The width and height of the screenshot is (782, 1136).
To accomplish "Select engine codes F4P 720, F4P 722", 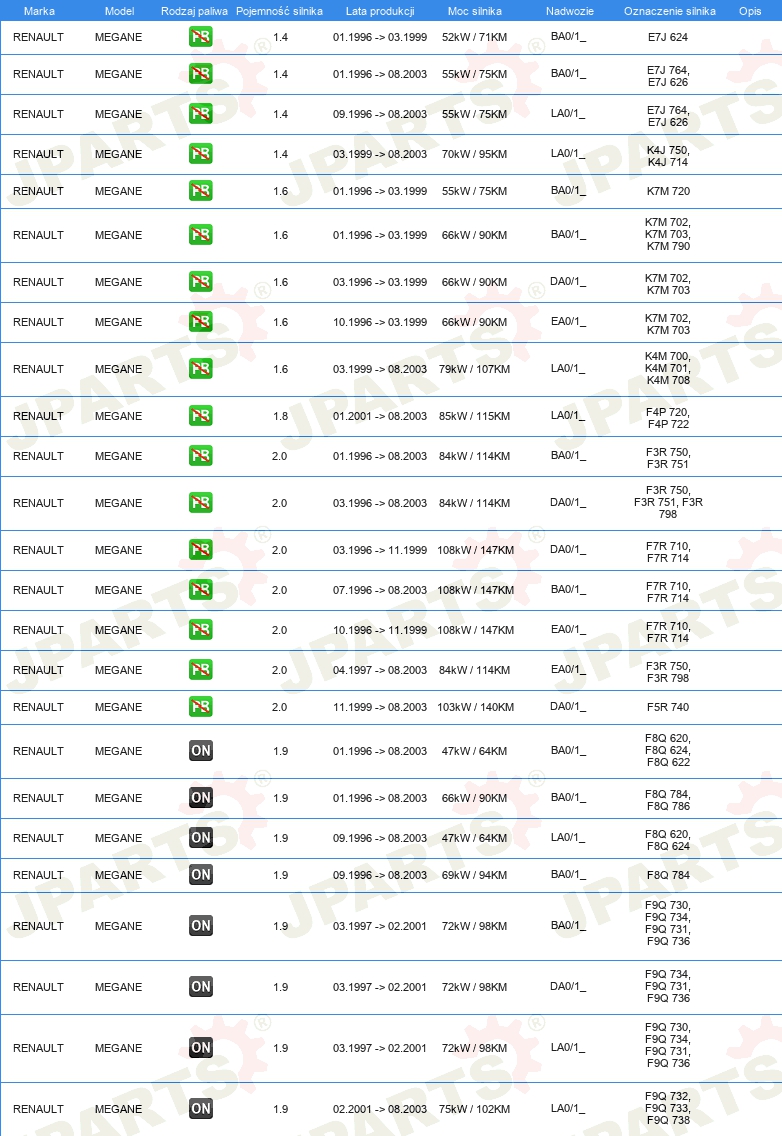I will tap(668, 418).
